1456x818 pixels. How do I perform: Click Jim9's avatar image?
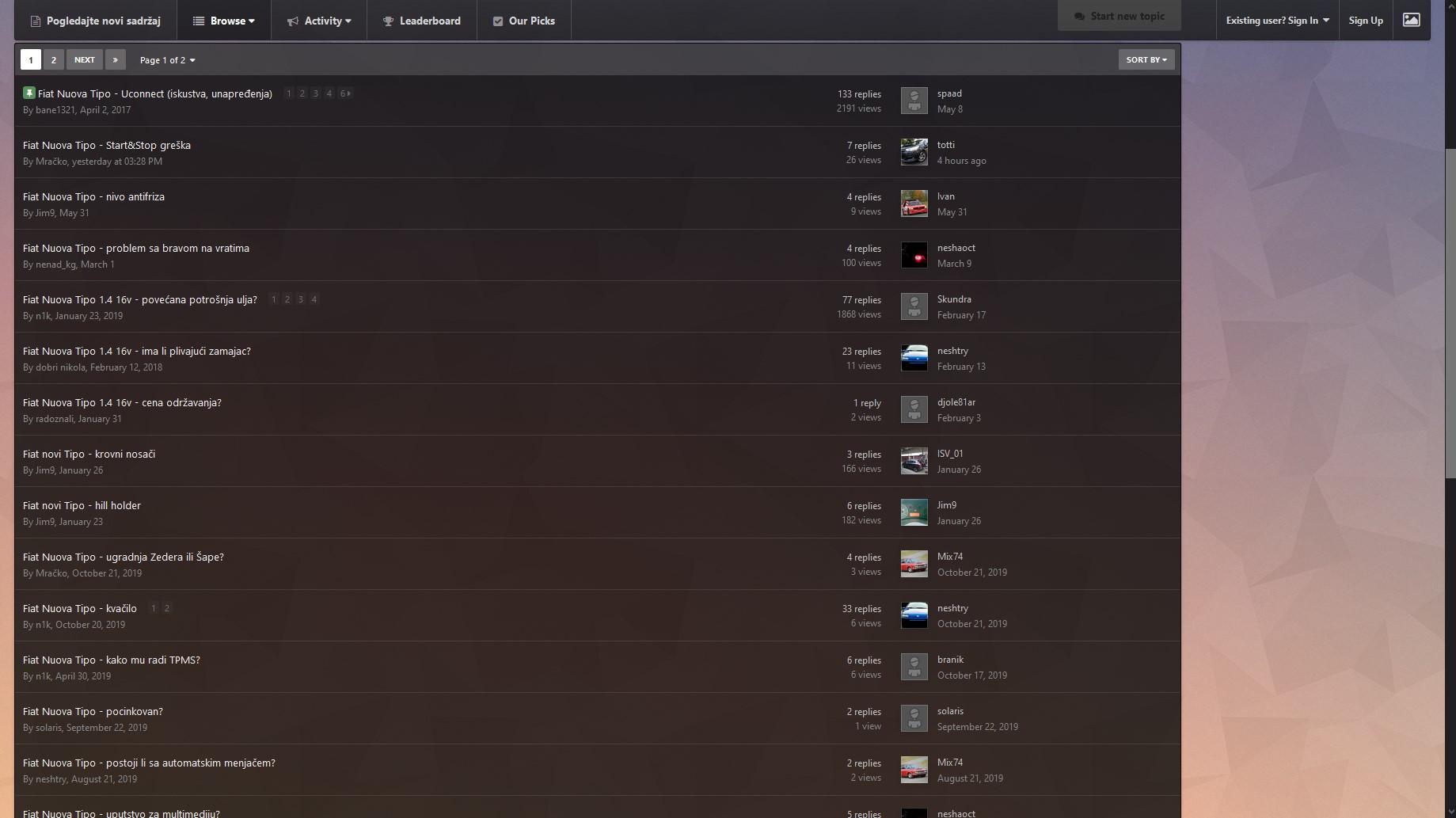pos(914,512)
